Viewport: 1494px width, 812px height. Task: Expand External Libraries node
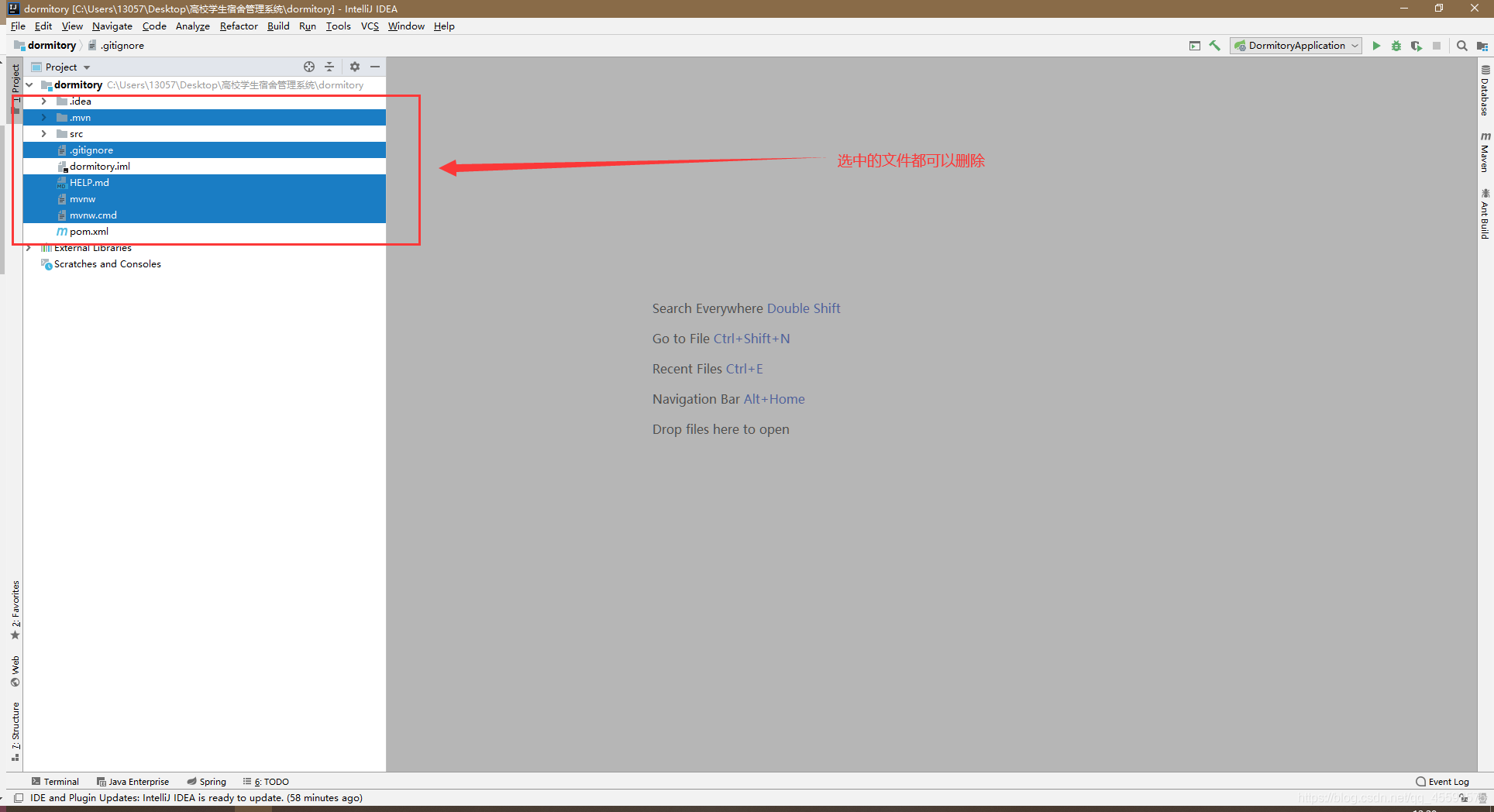click(29, 248)
